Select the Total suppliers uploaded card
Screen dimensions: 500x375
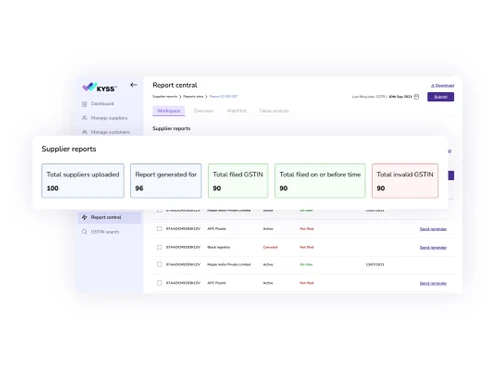click(x=83, y=181)
